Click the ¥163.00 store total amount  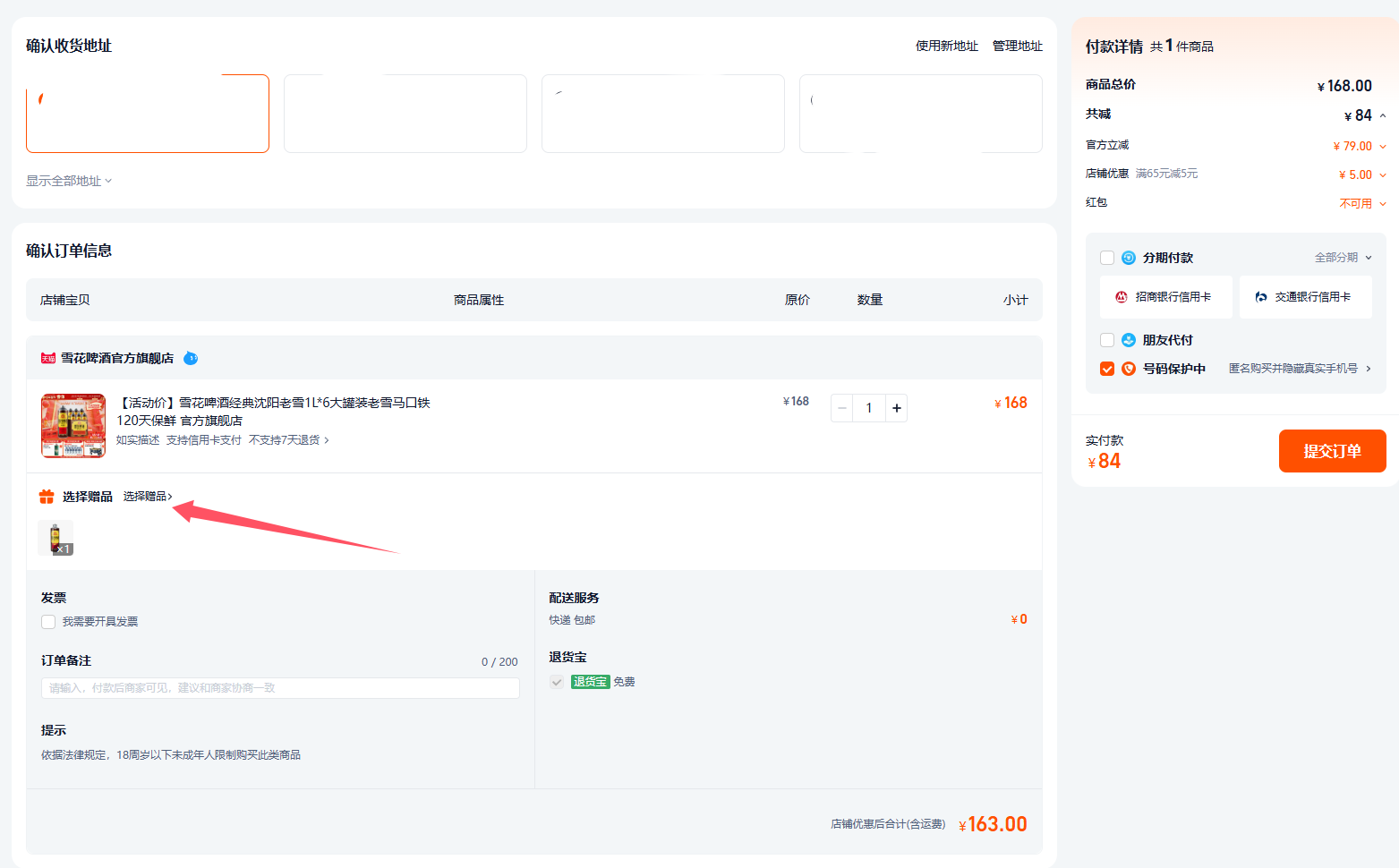pos(993,824)
